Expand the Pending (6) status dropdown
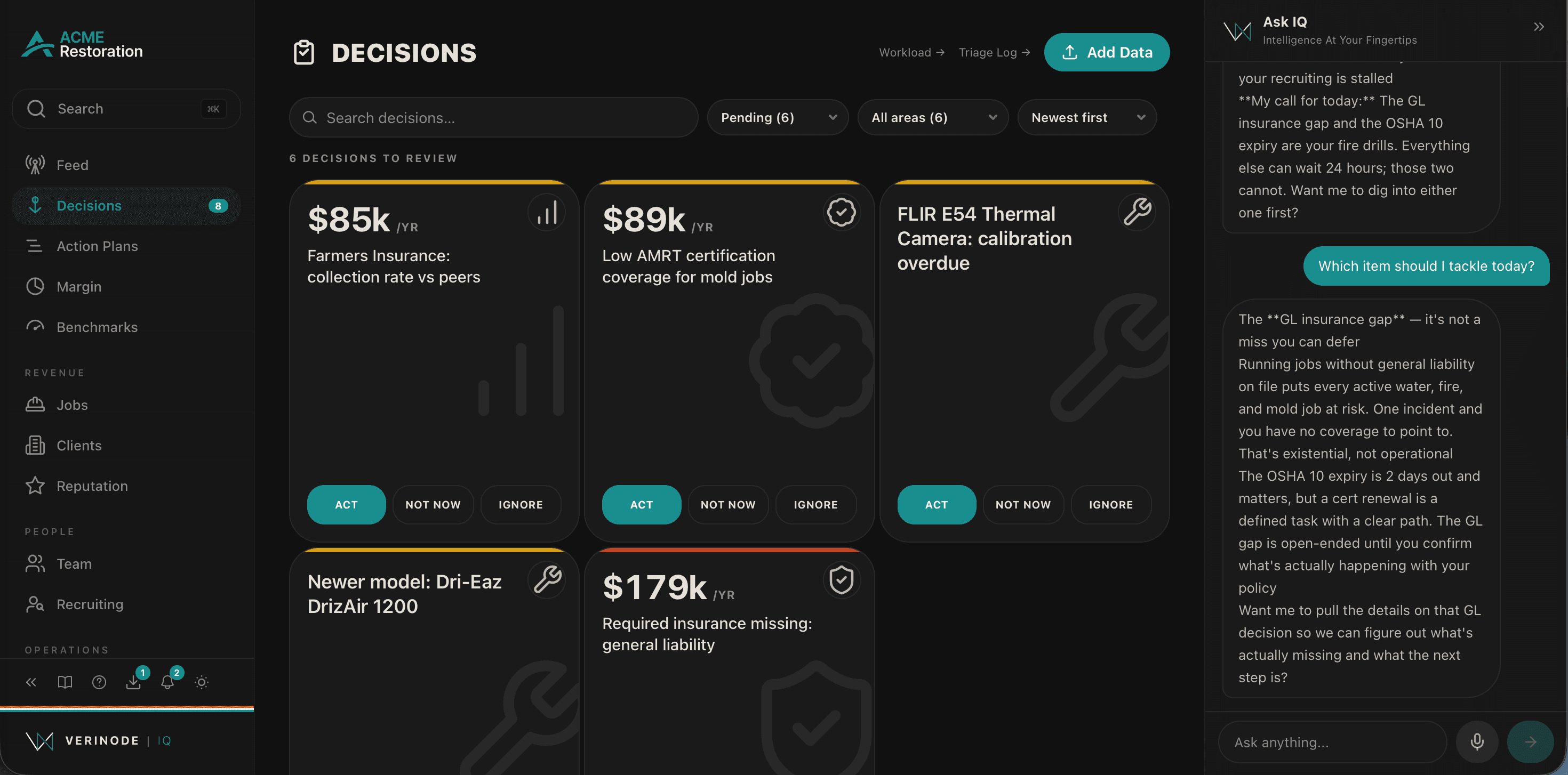This screenshot has width=1568, height=775. point(778,117)
